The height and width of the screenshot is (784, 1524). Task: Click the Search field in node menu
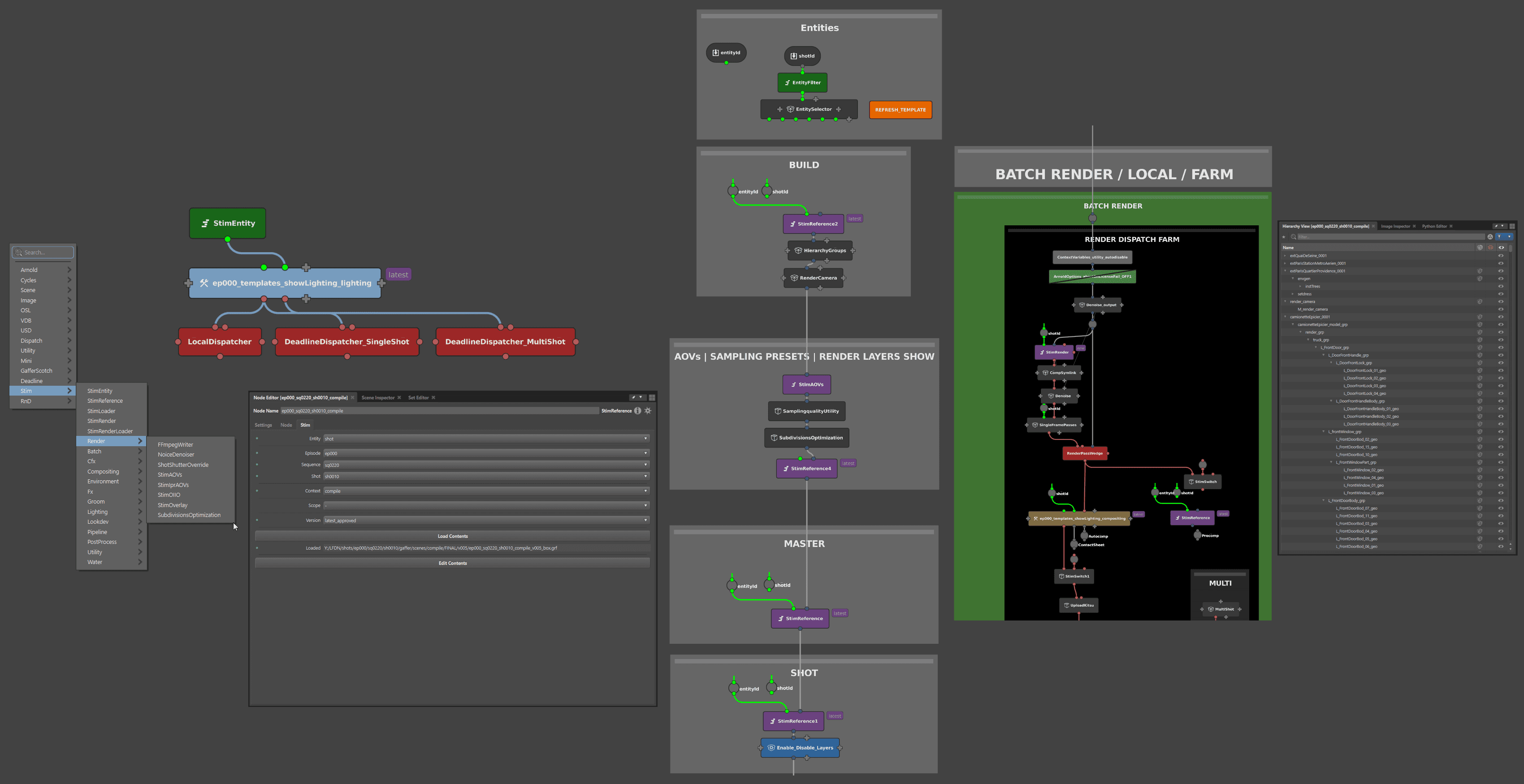(x=43, y=253)
